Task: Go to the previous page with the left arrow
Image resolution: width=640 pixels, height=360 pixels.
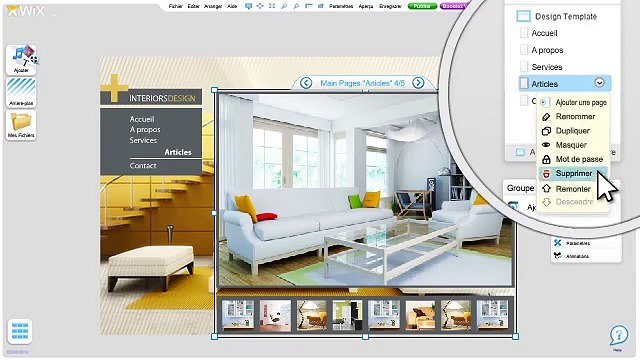Action: click(x=306, y=83)
